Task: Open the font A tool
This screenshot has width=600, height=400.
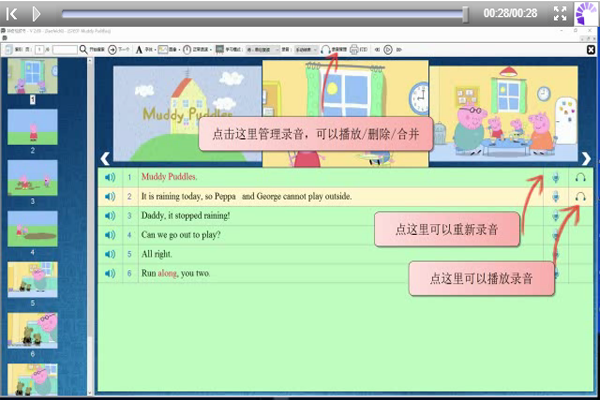Action: pos(139,50)
